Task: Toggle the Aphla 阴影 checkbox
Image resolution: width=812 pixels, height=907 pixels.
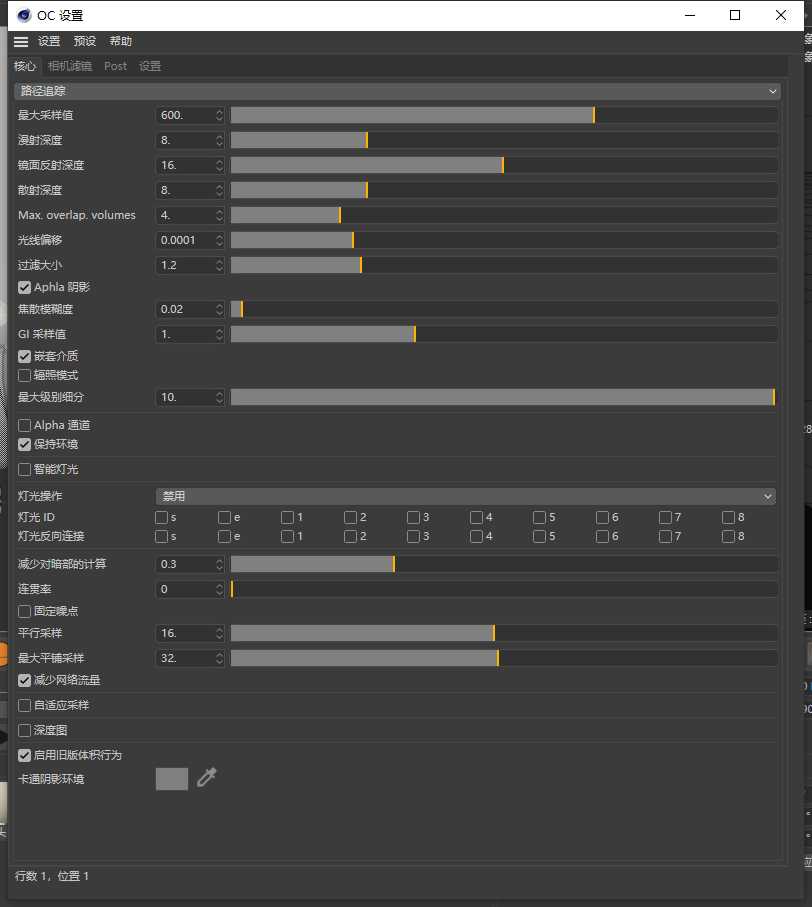Action: [x=24, y=287]
